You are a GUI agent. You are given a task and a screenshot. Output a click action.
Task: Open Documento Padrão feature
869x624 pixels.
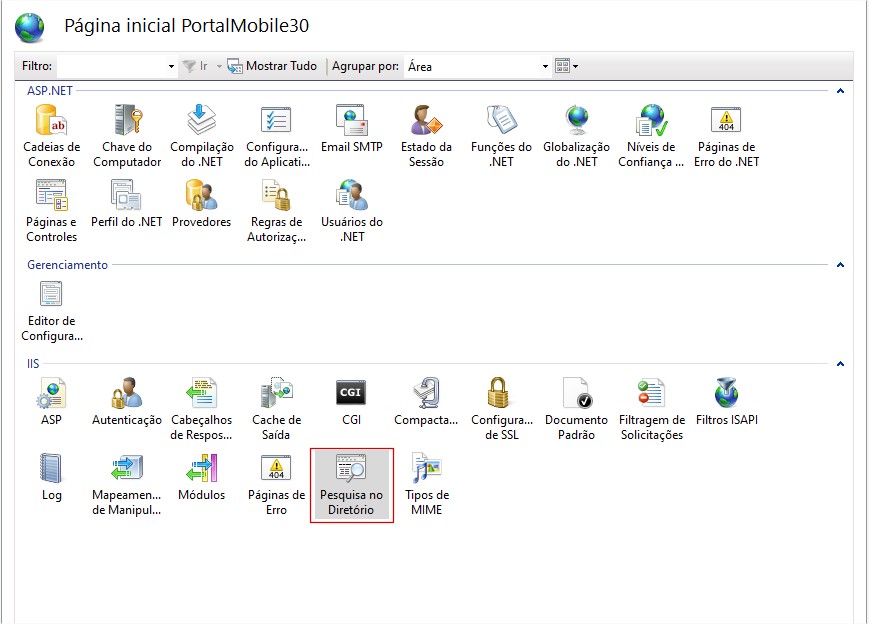point(576,410)
